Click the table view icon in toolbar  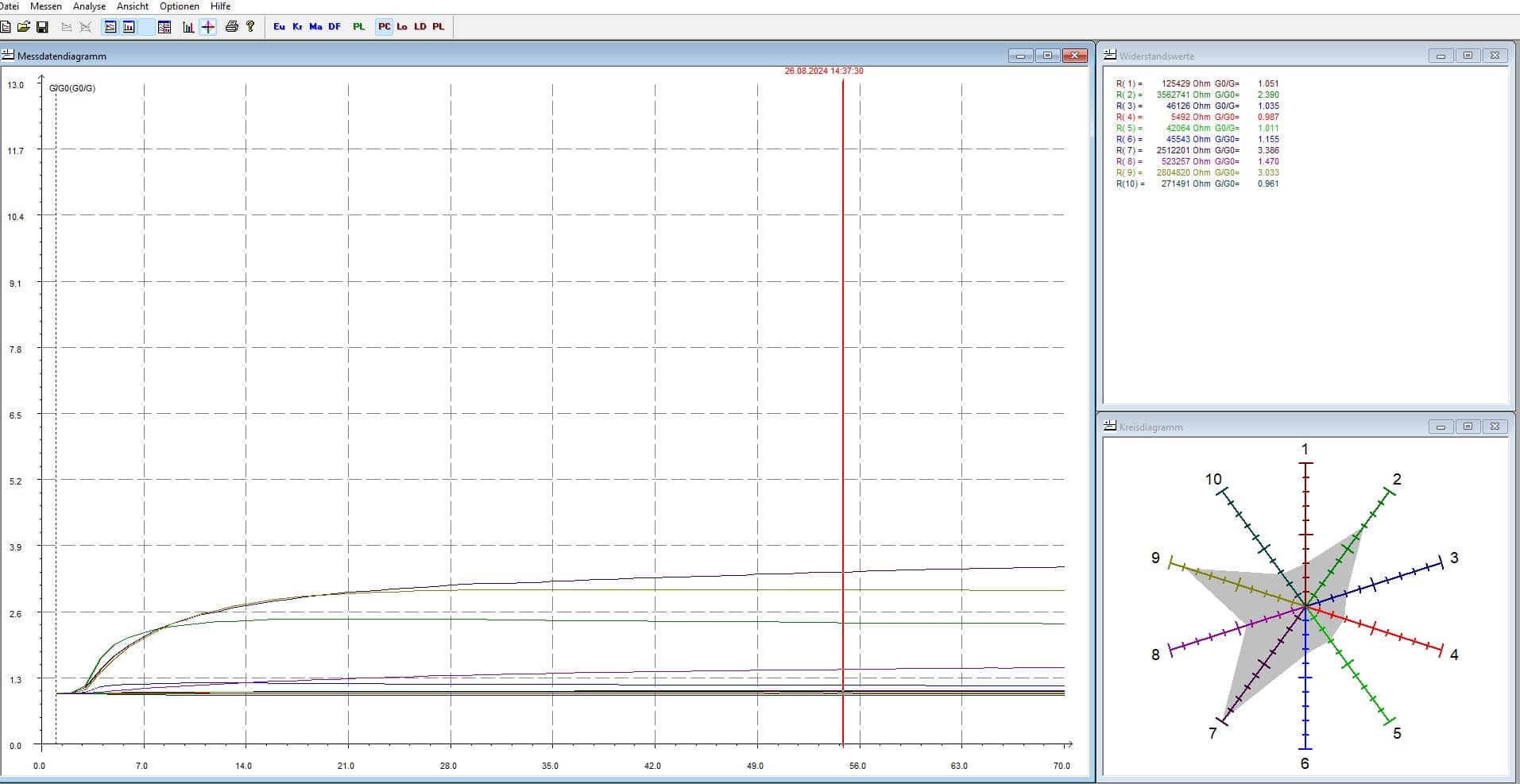click(164, 27)
